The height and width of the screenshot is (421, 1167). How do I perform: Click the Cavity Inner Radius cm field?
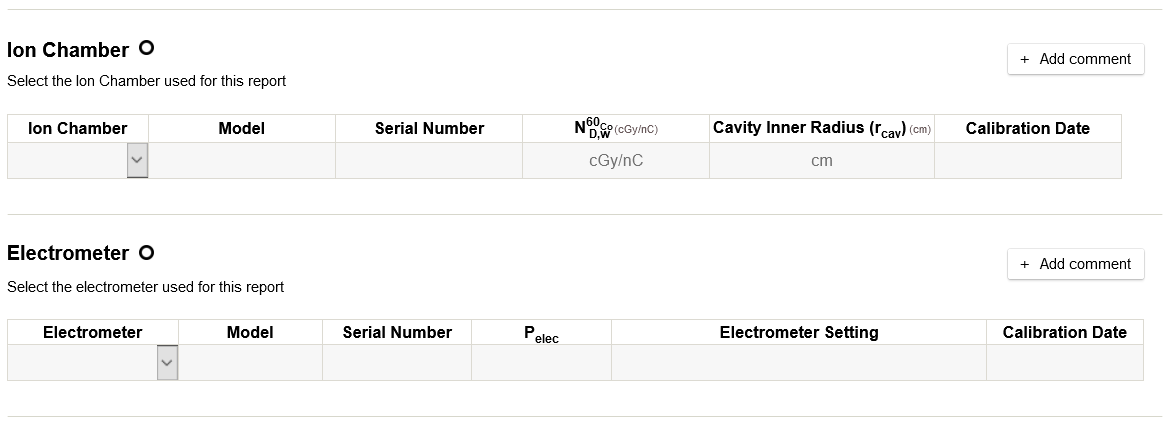click(x=821, y=160)
